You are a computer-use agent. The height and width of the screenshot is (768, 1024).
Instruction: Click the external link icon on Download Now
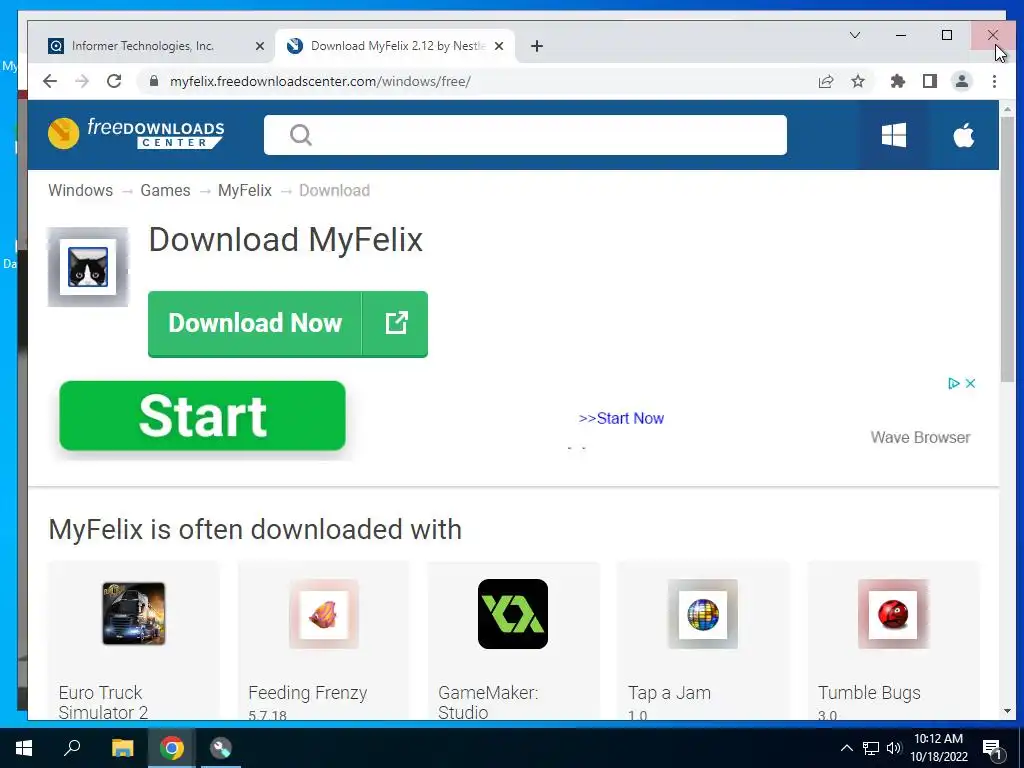click(x=396, y=323)
